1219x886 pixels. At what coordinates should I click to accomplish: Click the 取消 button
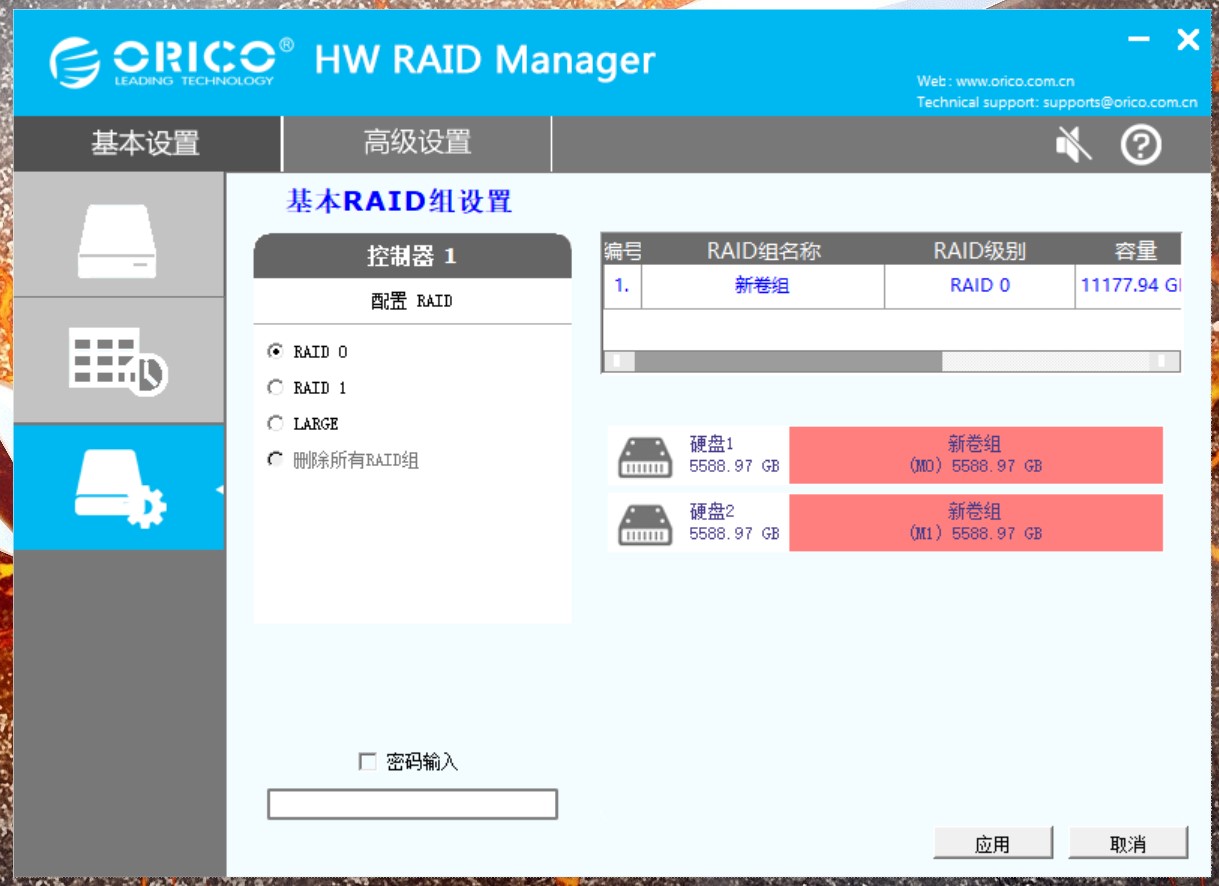pos(1128,843)
